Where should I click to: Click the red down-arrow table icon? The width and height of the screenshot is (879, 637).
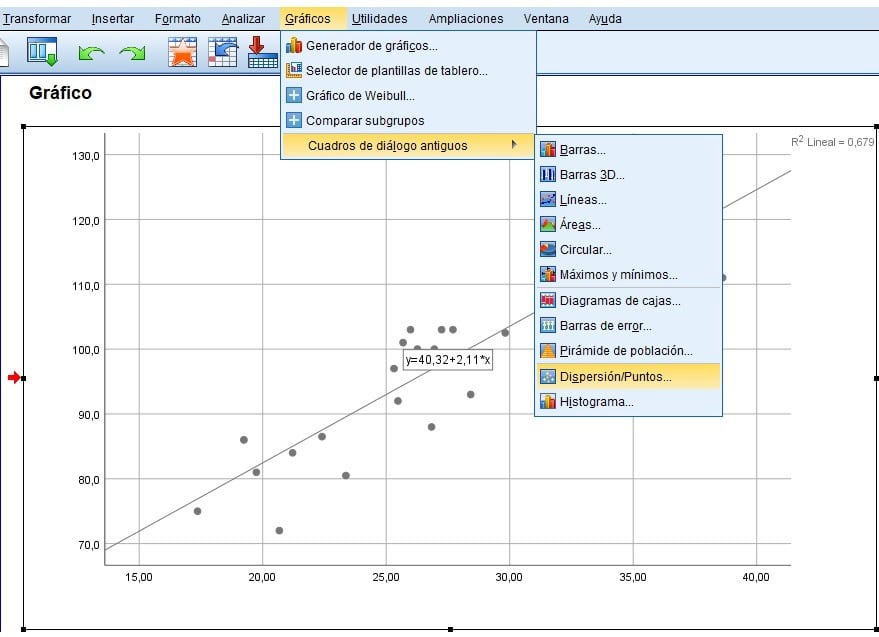click(262, 52)
